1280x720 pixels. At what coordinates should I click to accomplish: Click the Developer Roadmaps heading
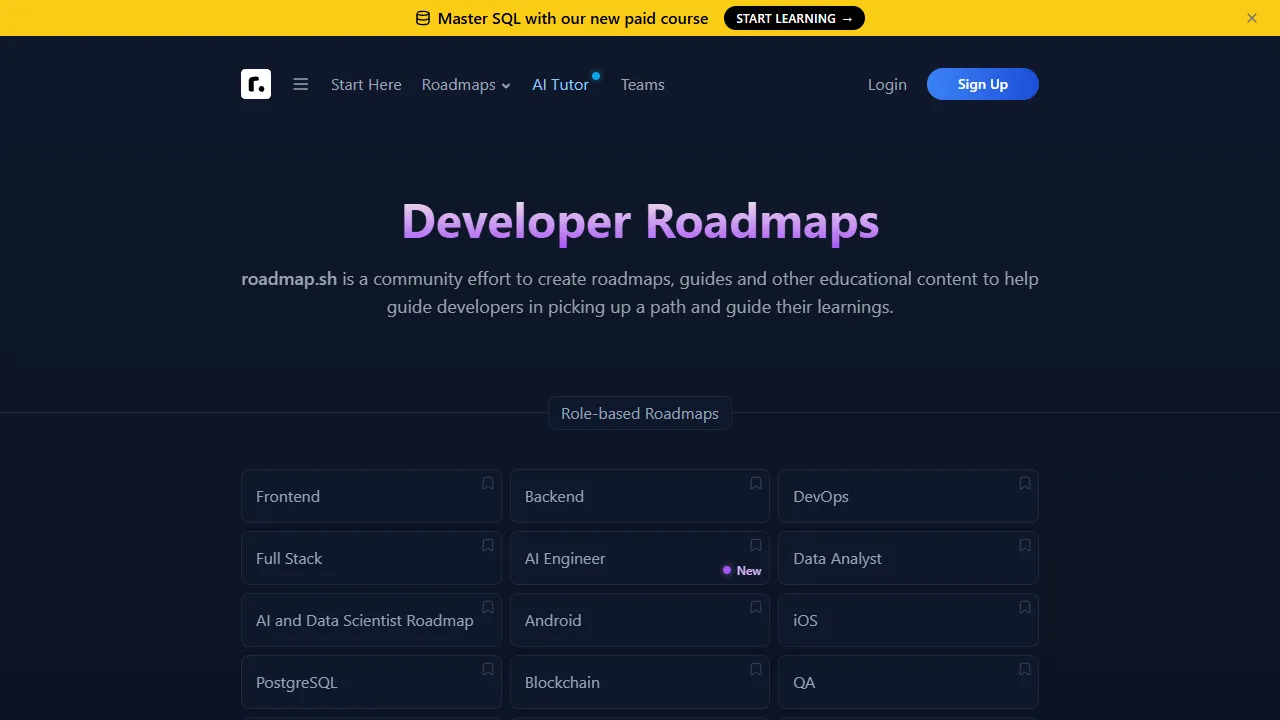click(x=640, y=221)
